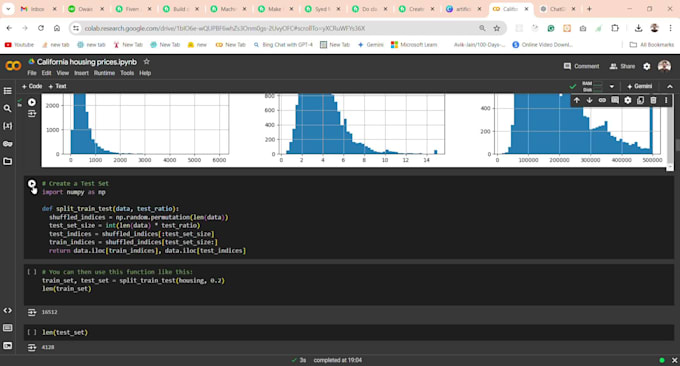Bookmark this page with the star
Viewport: 680px width, 366px height.
point(497,28)
